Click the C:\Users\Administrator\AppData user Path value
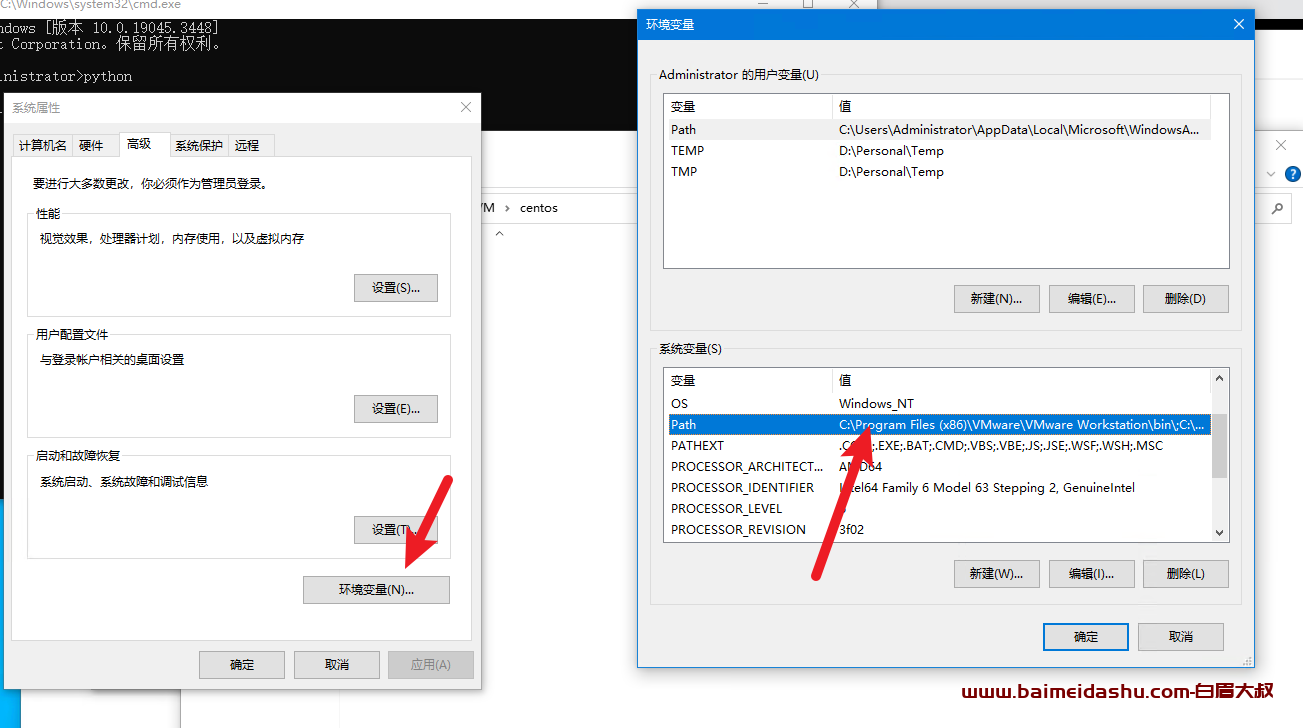Screen dimensions: 1303x728 pos(1019,130)
